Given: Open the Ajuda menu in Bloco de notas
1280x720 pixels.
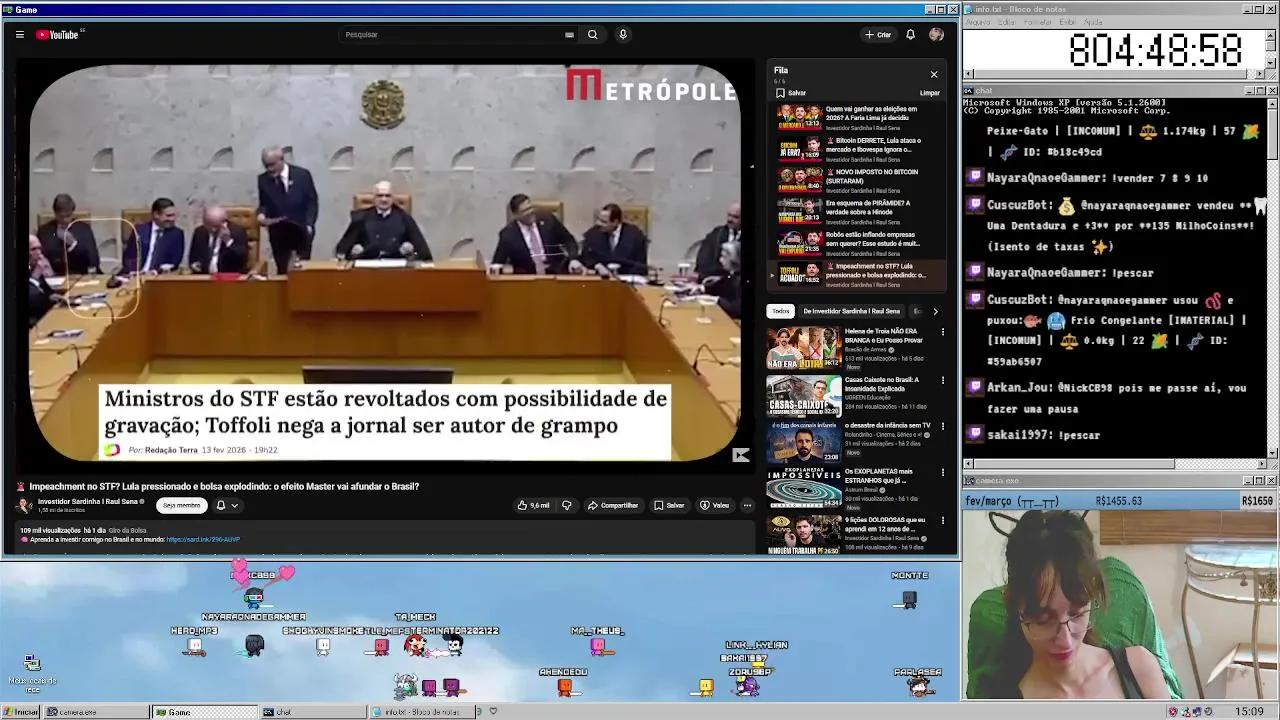Looking at the screenshot, I should (x=1093, y=22).
